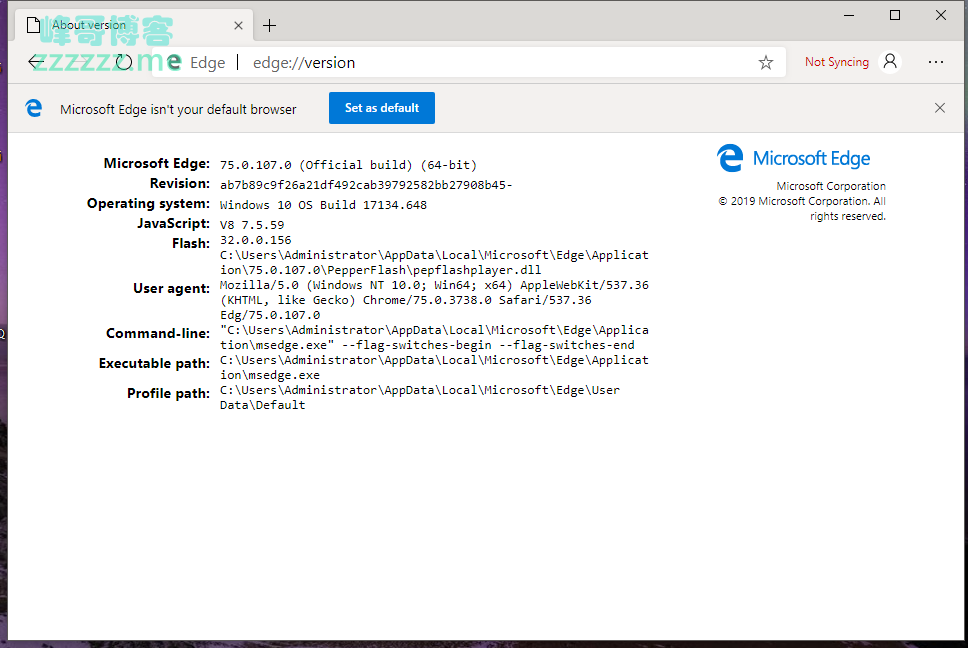Select the About version tab

(135, 25)
